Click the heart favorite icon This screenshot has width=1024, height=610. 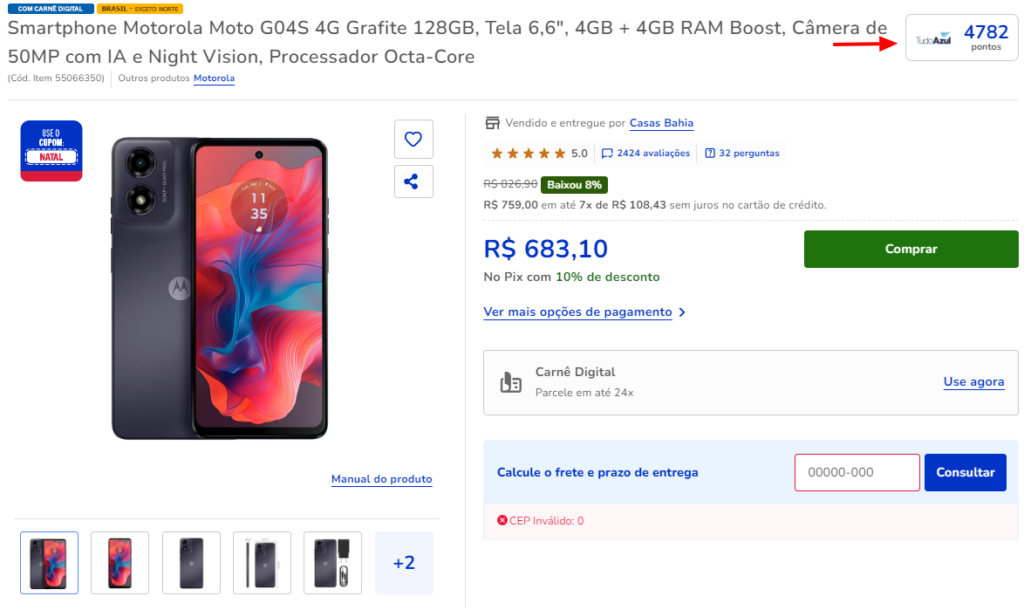[413, 139]
